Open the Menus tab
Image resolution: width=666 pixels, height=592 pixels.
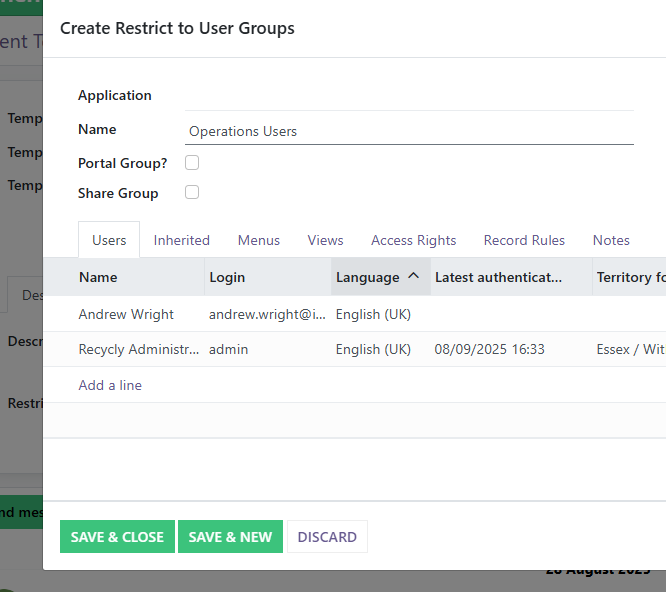click(x=259, y=240)
